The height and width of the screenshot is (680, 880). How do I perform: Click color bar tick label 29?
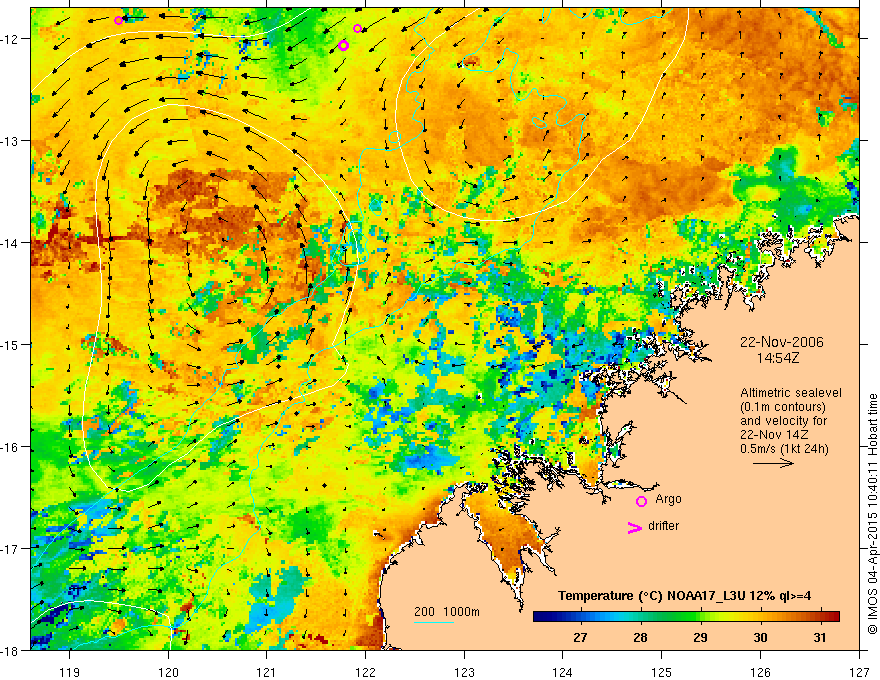tap(700, 638)
